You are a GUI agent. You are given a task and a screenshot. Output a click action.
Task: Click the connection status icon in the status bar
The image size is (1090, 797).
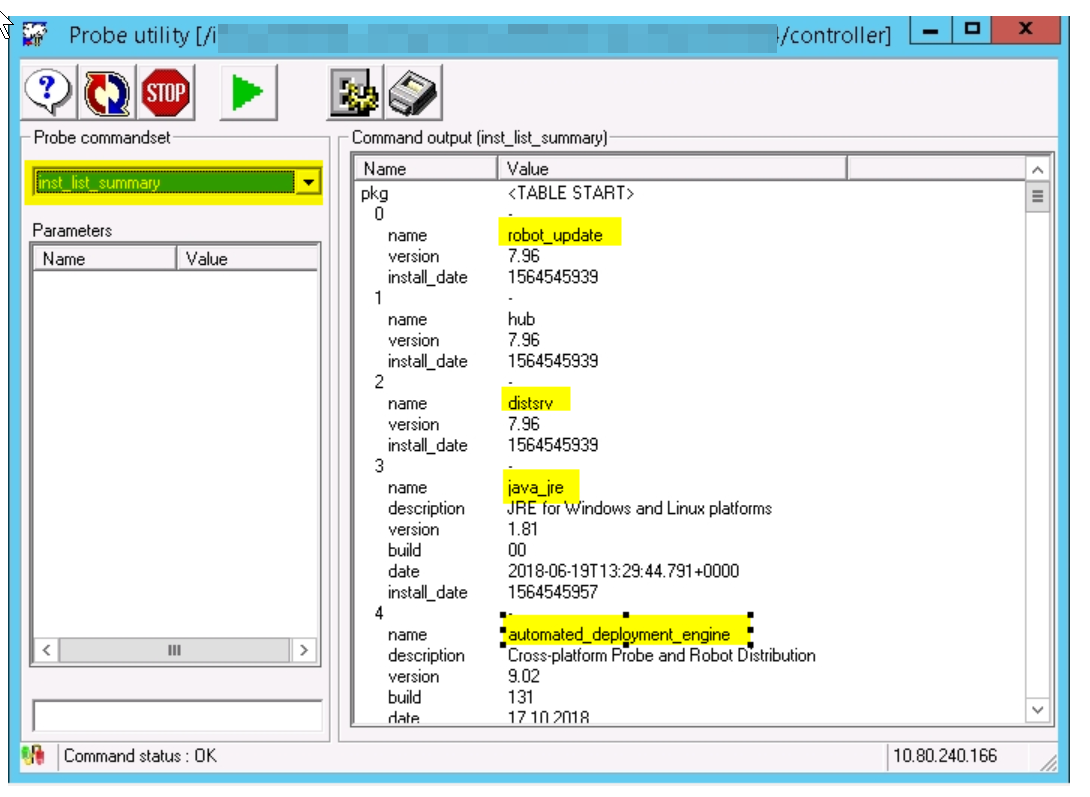33,756
